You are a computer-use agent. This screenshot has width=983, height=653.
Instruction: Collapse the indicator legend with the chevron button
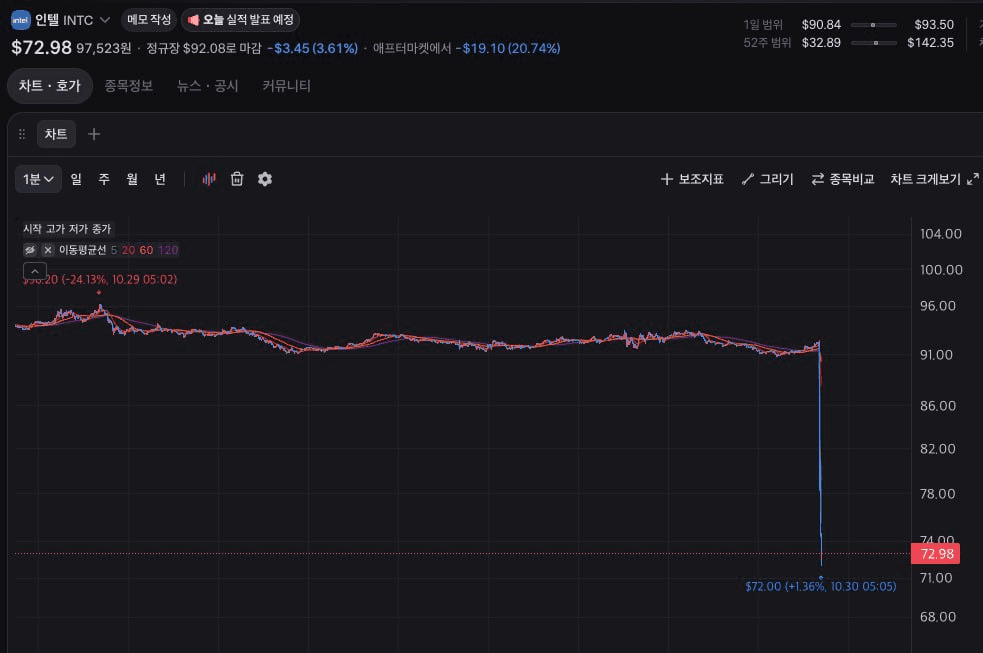tap(35, 271)
